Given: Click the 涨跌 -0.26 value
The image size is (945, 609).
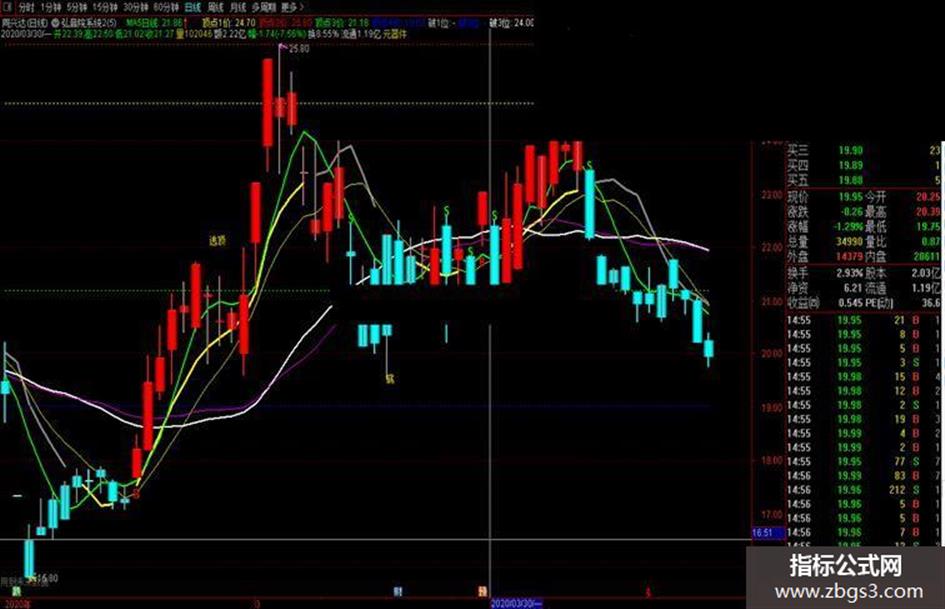Looking at the screenshot, I should [x=850, y=212].
